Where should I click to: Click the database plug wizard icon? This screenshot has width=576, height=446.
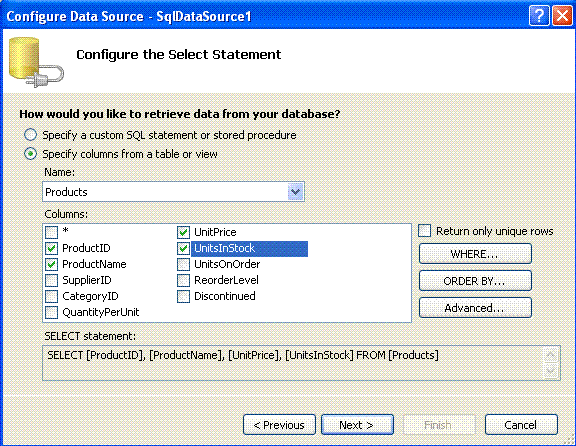click(36, 62)
